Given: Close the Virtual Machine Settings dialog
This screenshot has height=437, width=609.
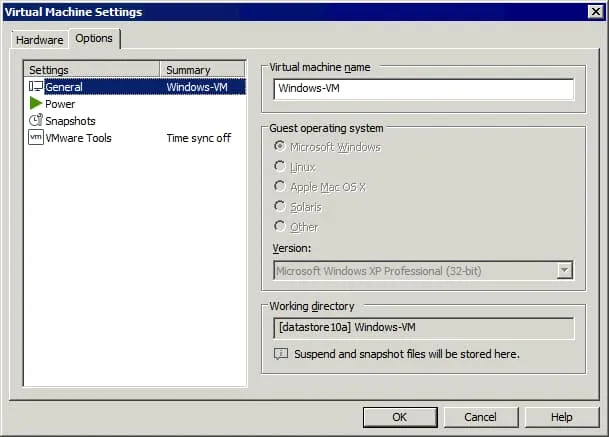Looking at the screenshot, I should [x=594, y=12].
